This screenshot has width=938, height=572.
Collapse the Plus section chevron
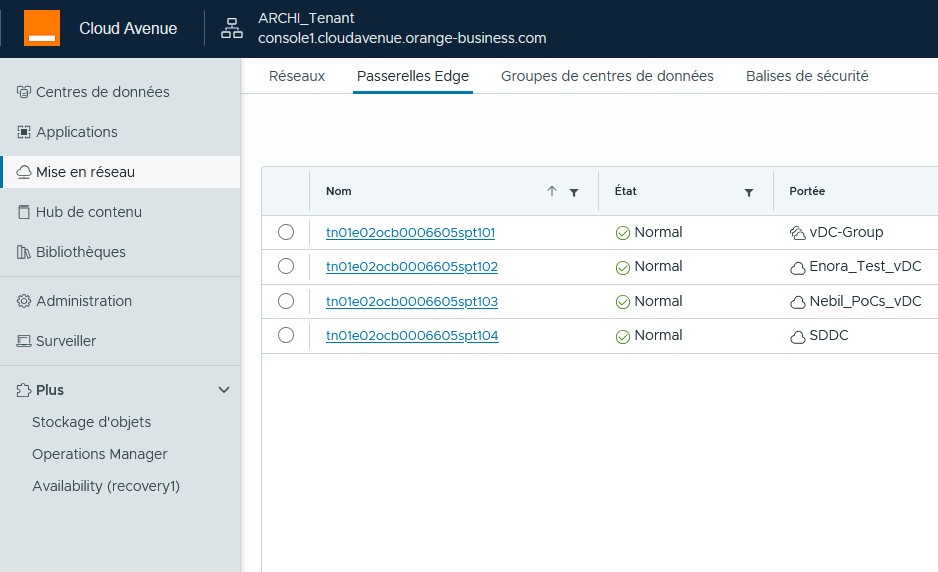click(x=224, y=390)
